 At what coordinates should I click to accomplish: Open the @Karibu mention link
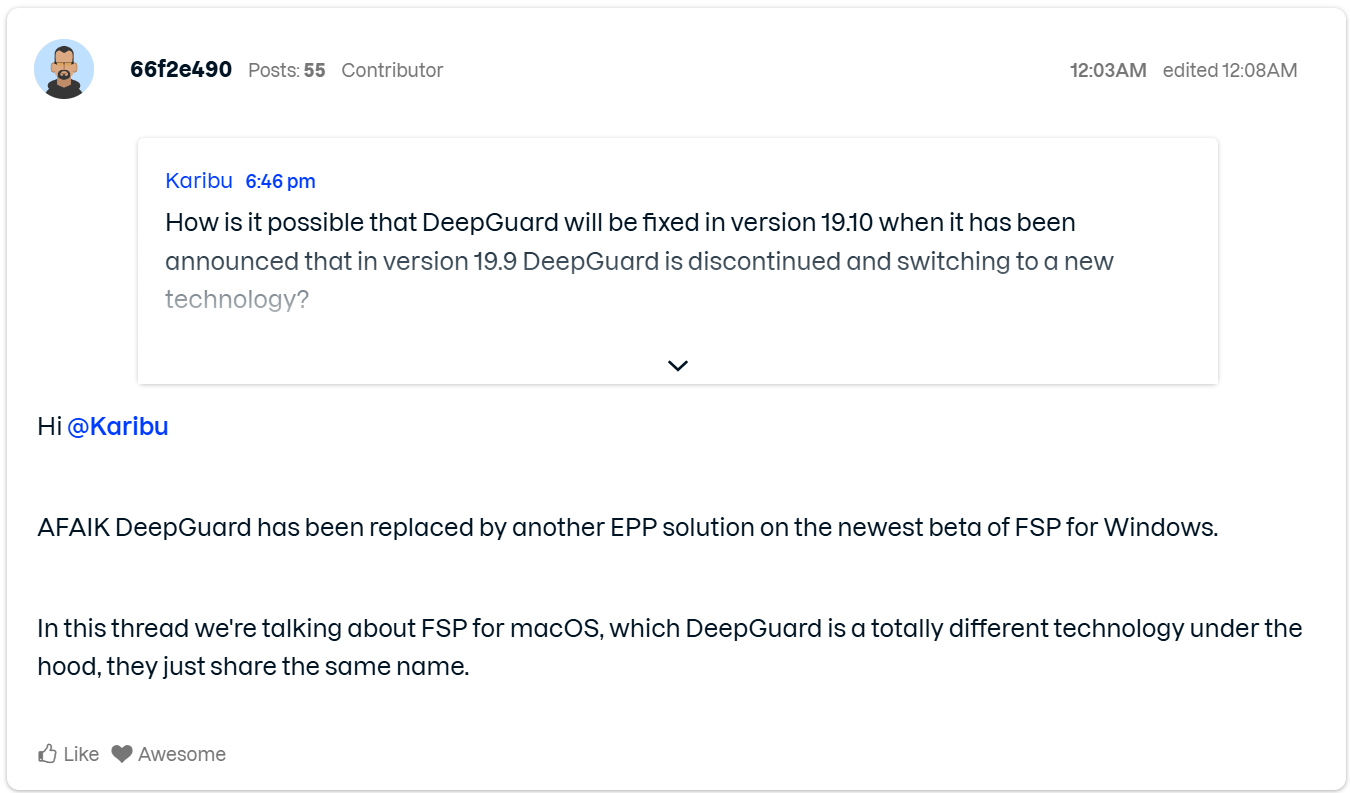pyautogui.click(x=117, y=426)
